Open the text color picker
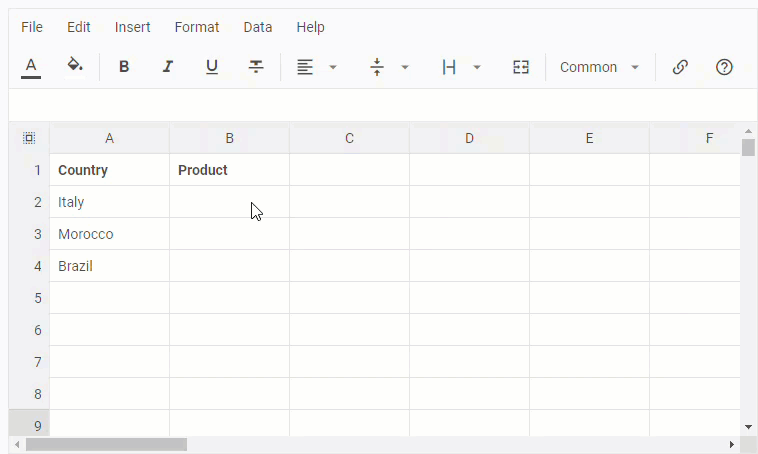Viewport: 758px width, 454px height. 31,67
